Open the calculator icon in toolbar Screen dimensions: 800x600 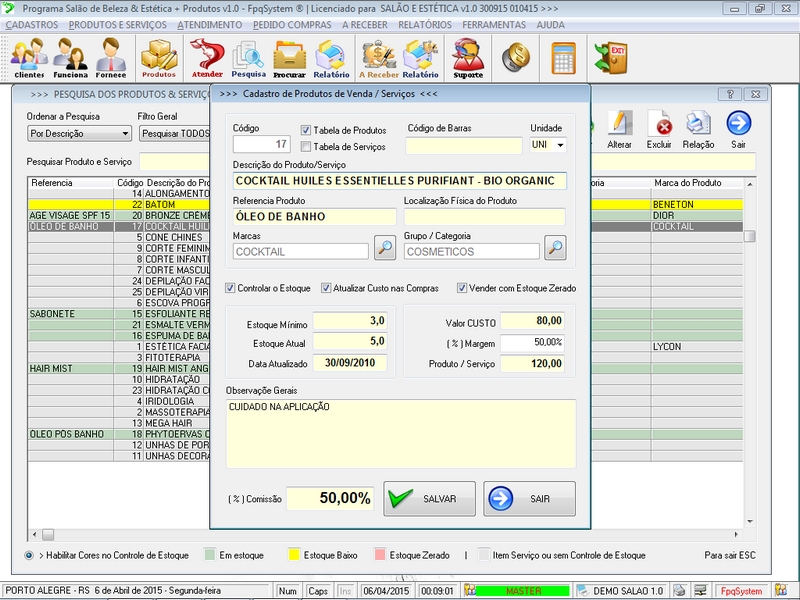[563, 57]
